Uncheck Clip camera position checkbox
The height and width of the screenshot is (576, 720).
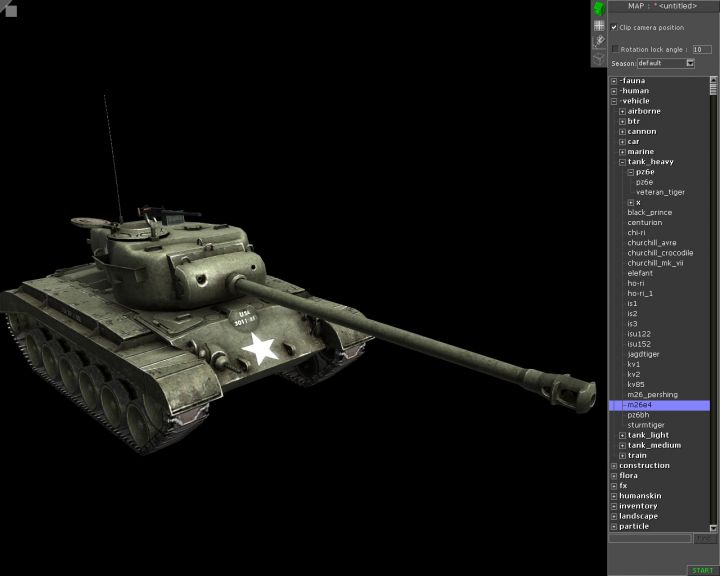click(x=614, y=28)
